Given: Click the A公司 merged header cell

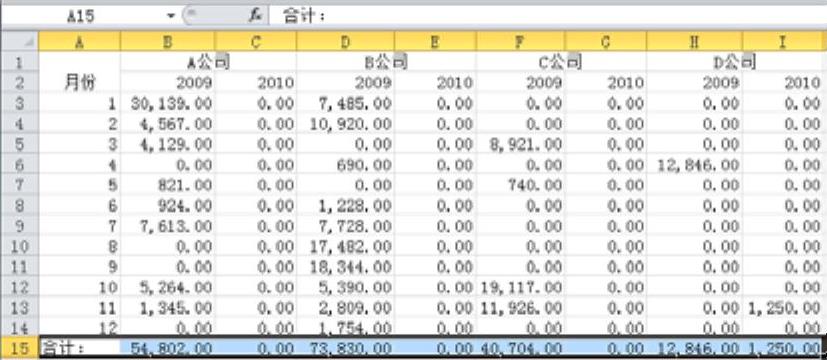Looking at the screenshot, I should pos(208,62).
